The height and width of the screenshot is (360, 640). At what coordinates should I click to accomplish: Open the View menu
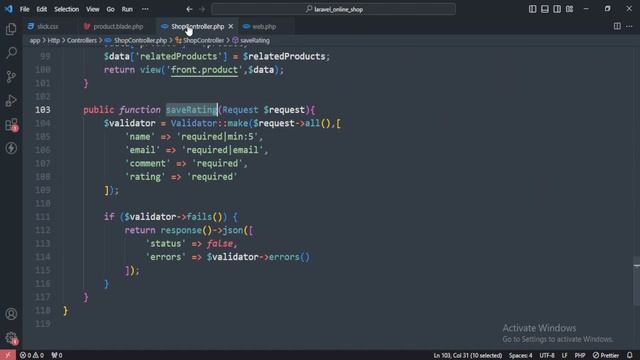93,9
